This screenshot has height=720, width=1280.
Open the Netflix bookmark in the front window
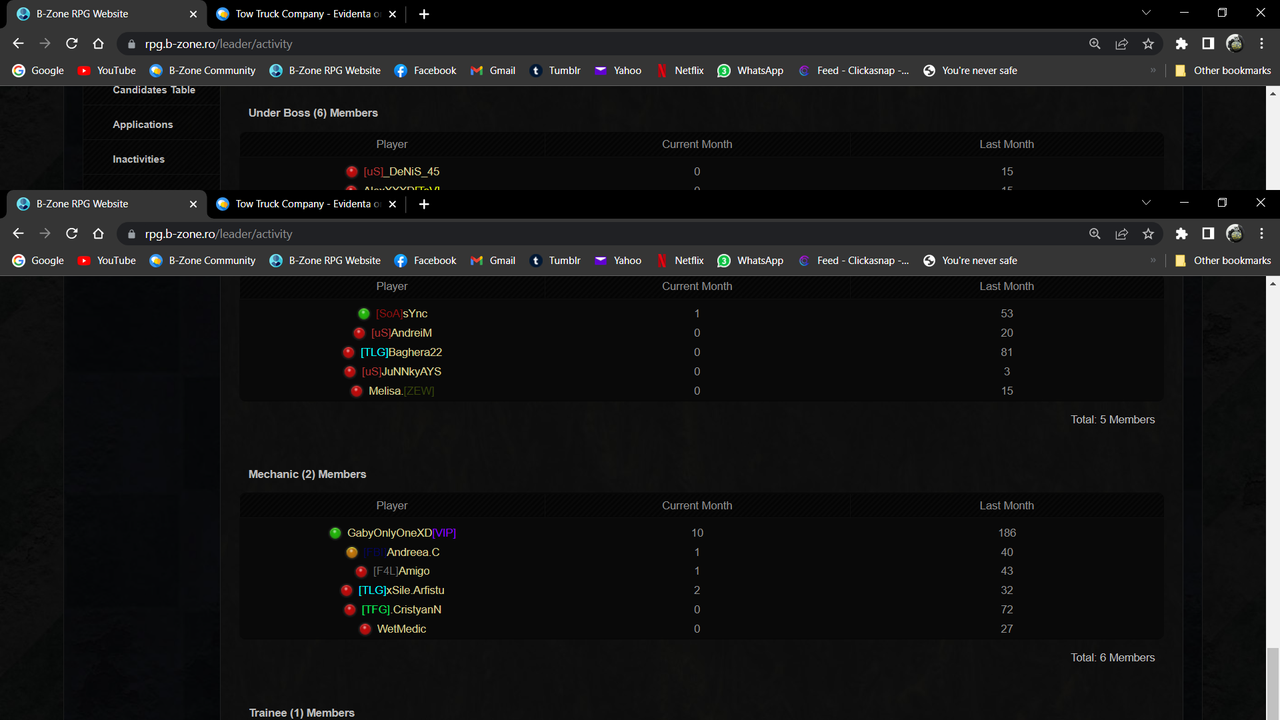click(x=680, y=261)
